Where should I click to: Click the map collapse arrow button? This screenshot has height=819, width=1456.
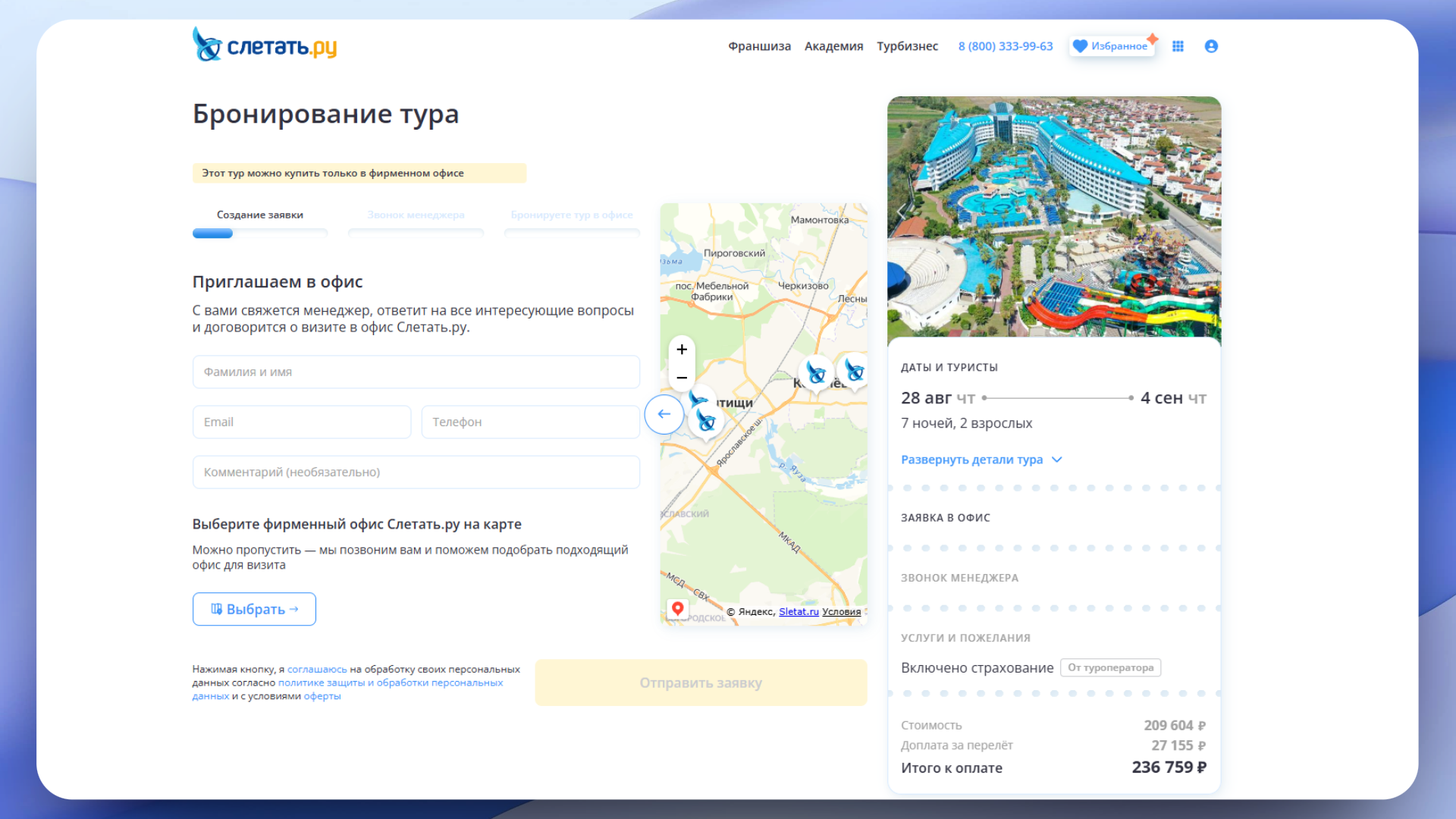[x=664, y=414]
